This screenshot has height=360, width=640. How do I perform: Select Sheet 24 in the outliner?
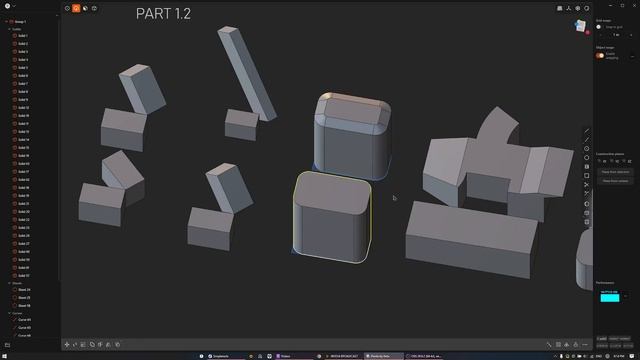coord(24,290)
